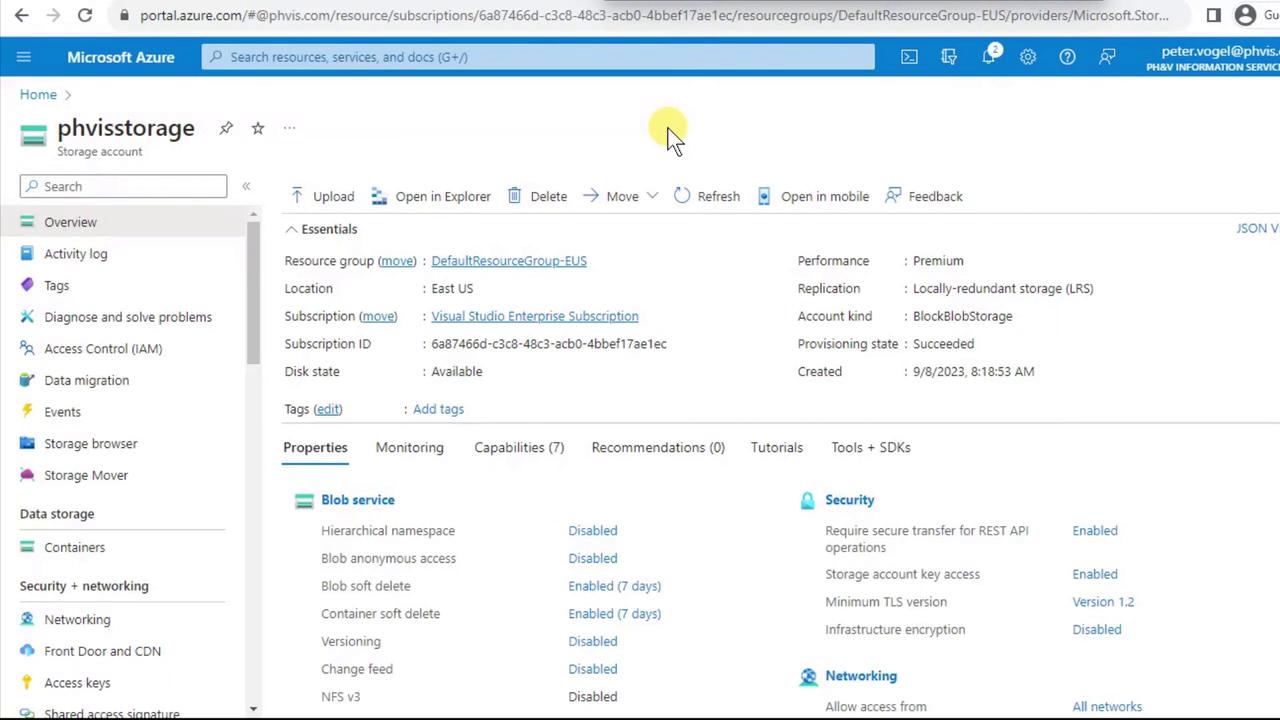Click All networks link
The width and height of the screenshot is (1280, 720).
tap(1107, 707)
